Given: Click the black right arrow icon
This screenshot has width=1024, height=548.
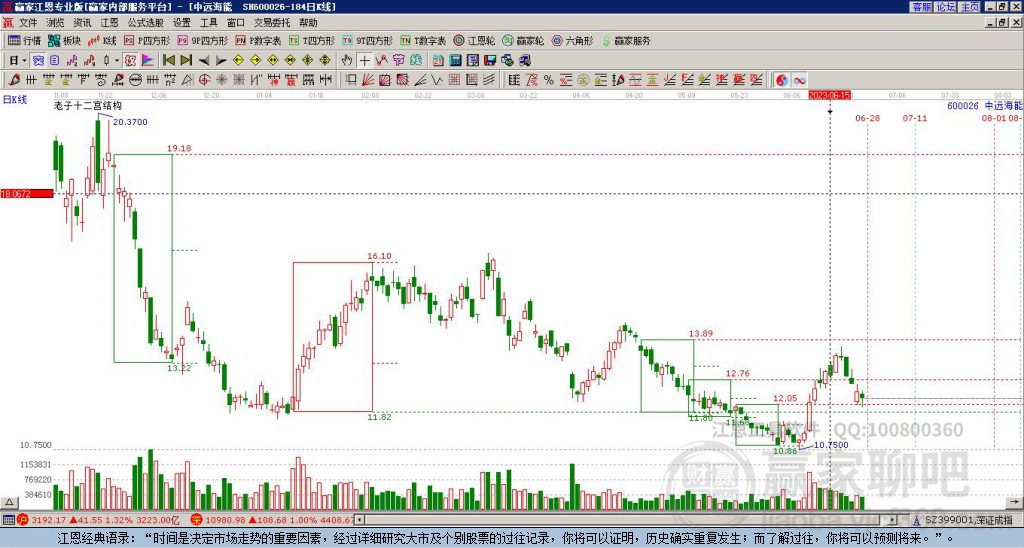Looking at the screenshot, I should [221, 60].
